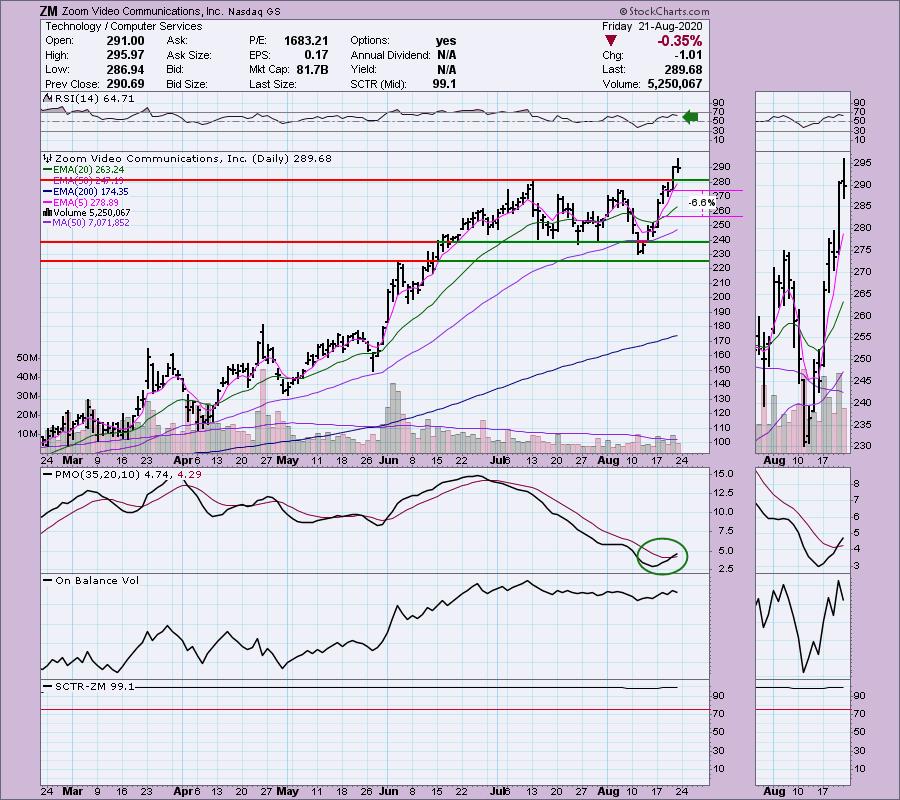Image resolution: width=900 pixels, height=800 pixels.
Task: Click the zoomed August price thumbnail panel
Action: (802, 302)
